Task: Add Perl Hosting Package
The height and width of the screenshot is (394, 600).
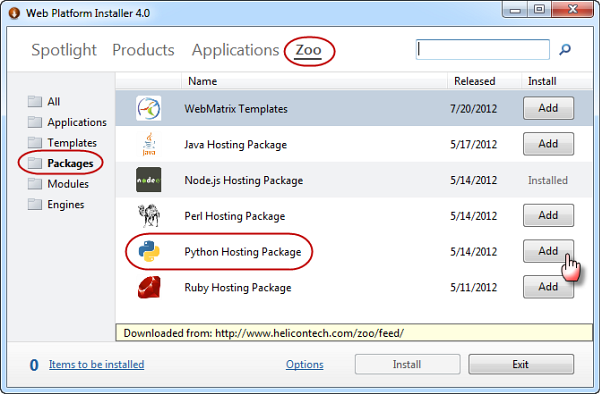Action: (548, 215)
